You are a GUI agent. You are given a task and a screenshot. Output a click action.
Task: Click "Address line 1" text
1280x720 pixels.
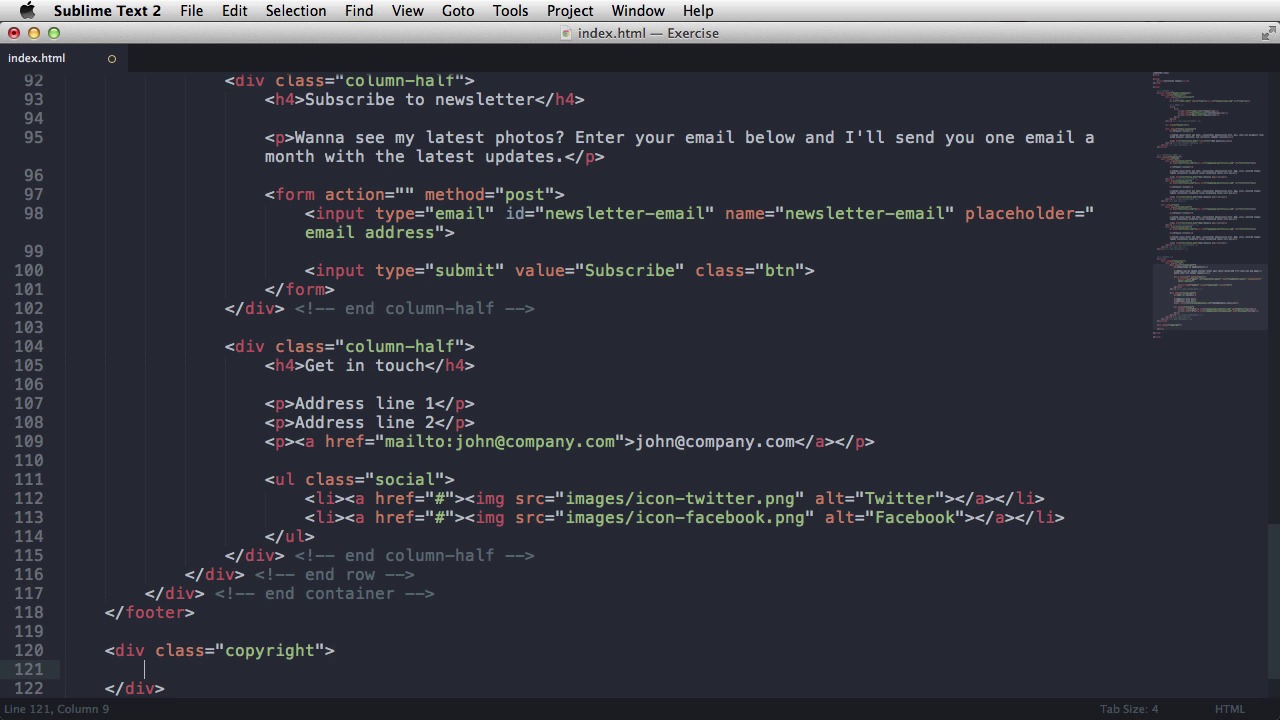pos(365,403)
